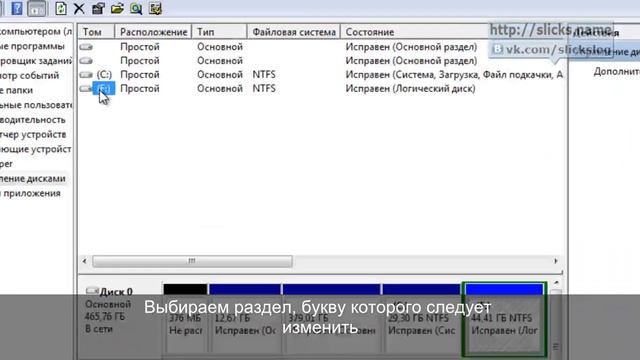Viewport: 640px width, 360px height.
Task: Click 'Исправен (Логический диск)' status
Action: (x=411, y=89)
